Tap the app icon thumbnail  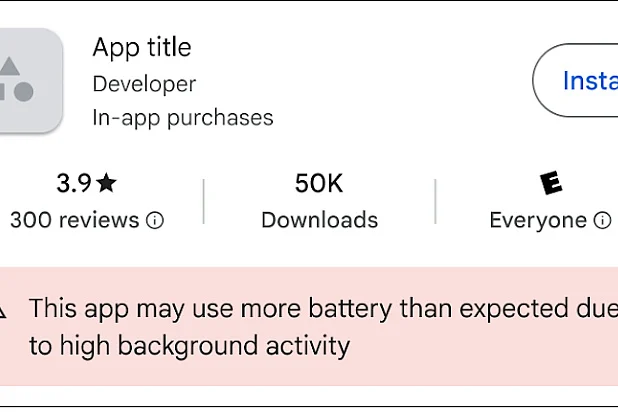[x=28, y=80]
